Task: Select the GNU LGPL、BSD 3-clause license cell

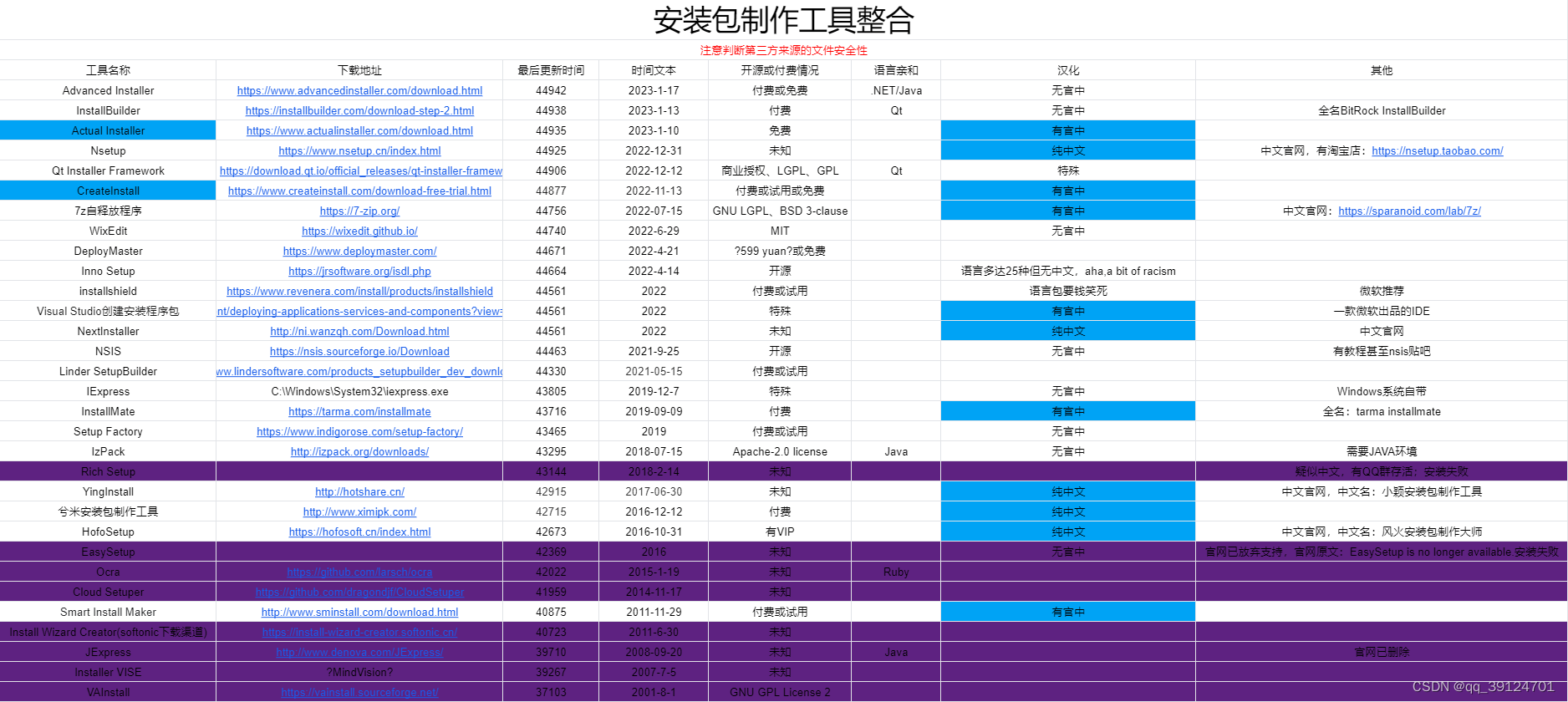Action: [x=780, y=211]
